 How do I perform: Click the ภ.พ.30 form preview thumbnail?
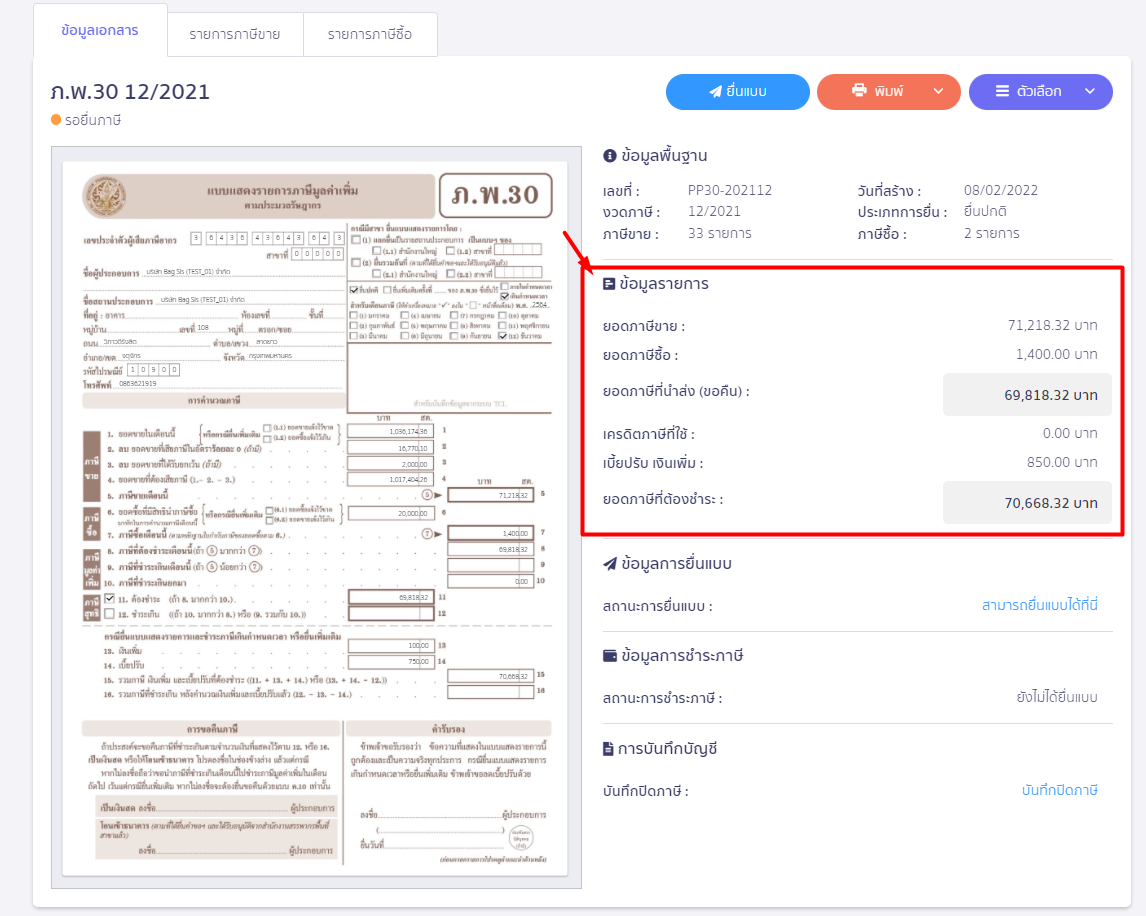316,518
